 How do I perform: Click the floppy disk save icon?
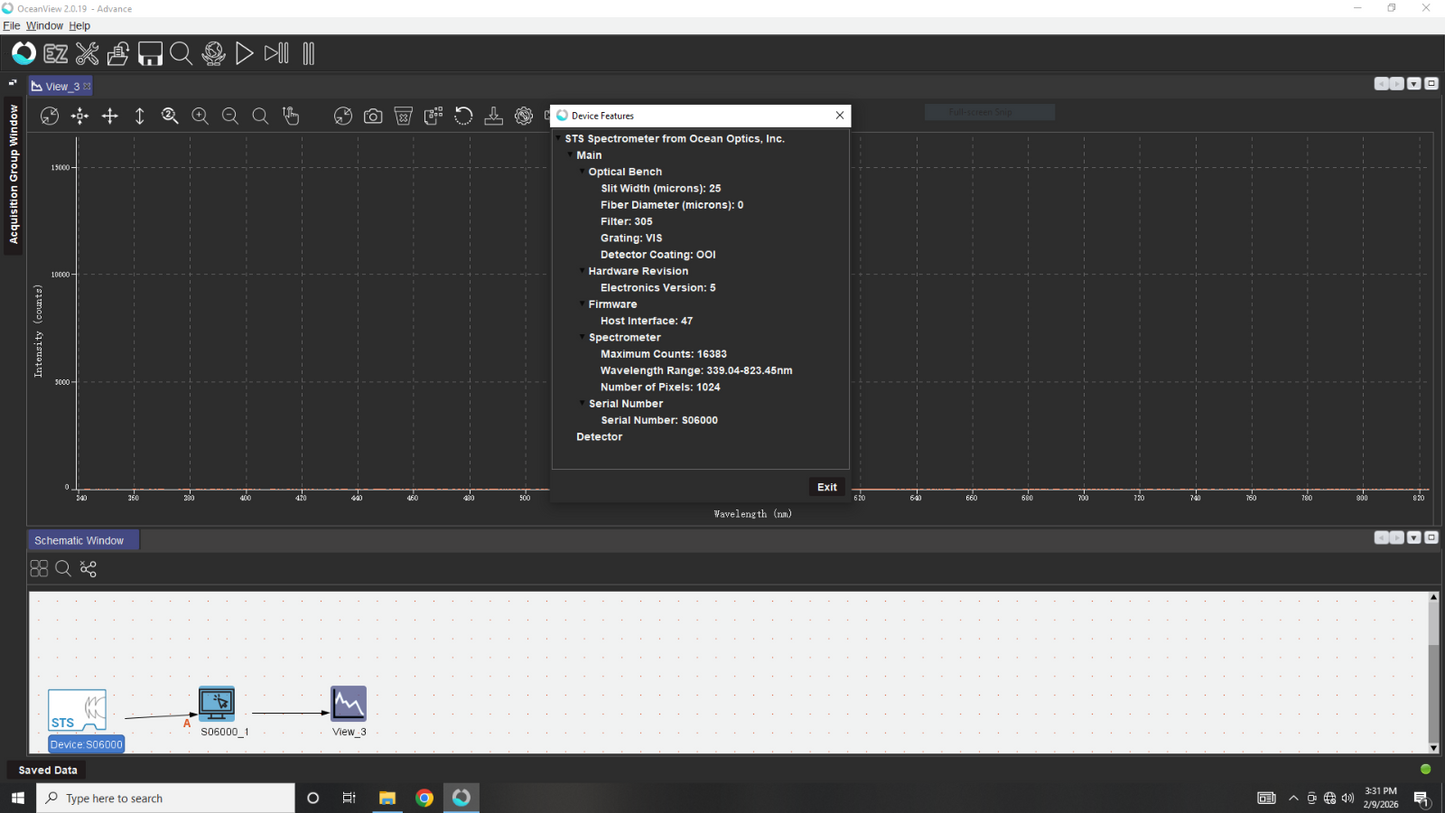tap(150, 54)
